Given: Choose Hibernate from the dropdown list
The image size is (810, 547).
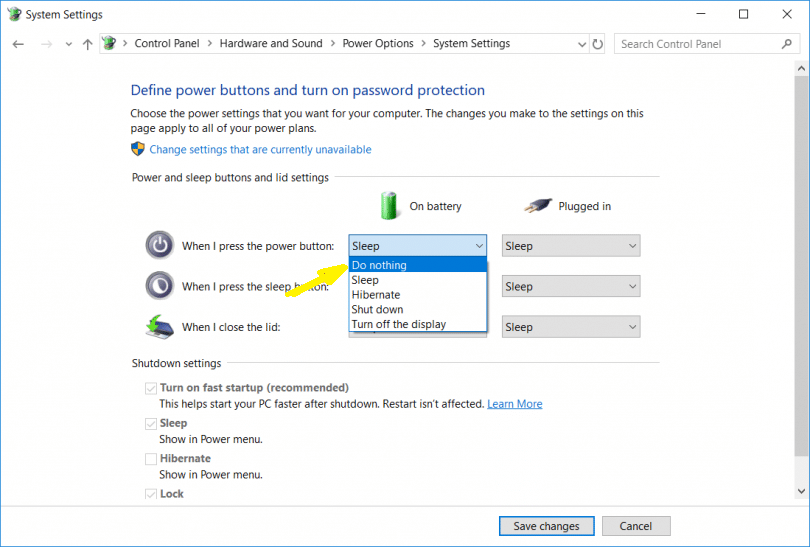Looking at the screenshot, I should 418,295.
